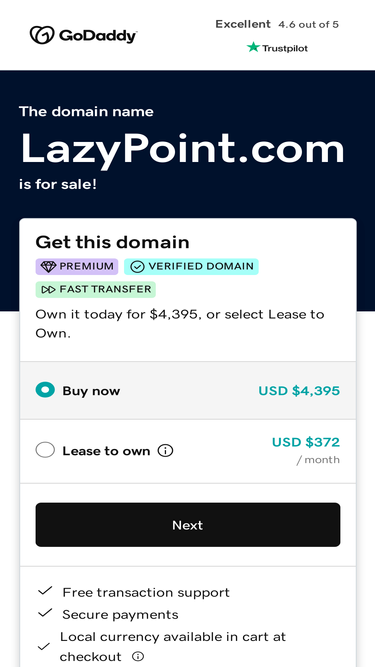The width and height of the screenshot is (375, 667).
Task: Click the USD $4,395 price
Action: (299, 391)
